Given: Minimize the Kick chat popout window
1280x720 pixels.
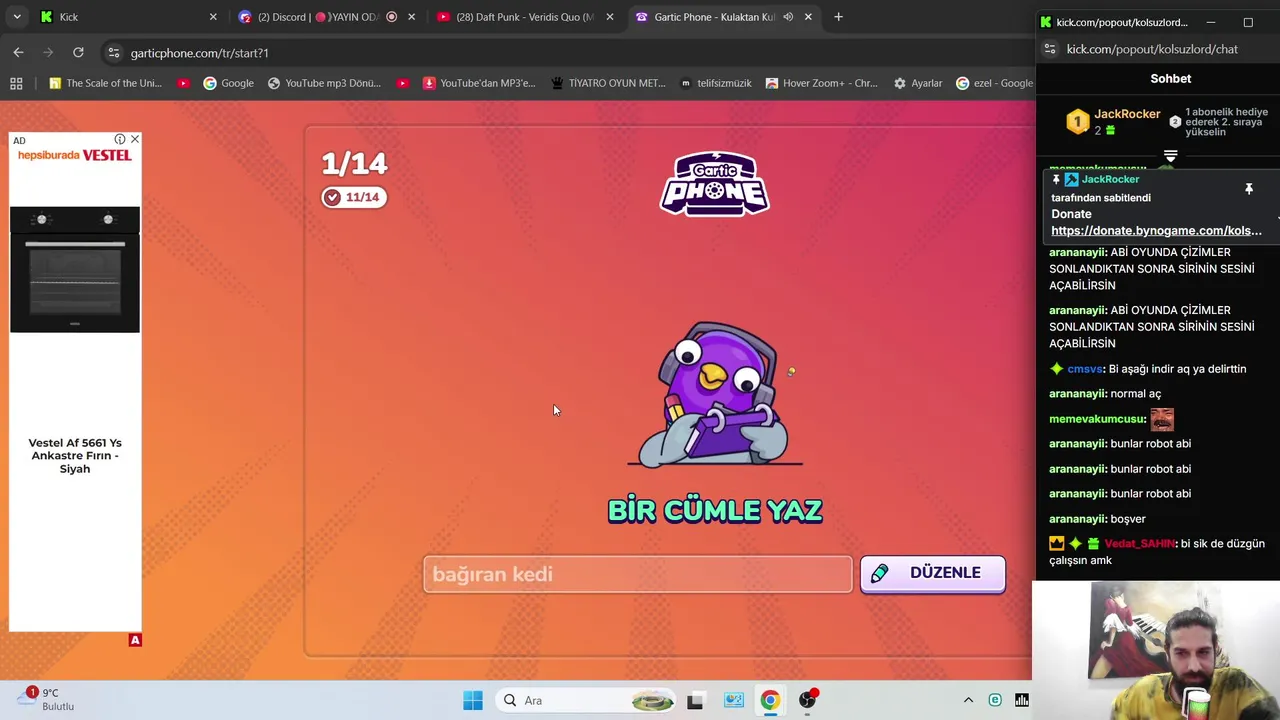Looking at the screenshot, I should coord(1210,22).
